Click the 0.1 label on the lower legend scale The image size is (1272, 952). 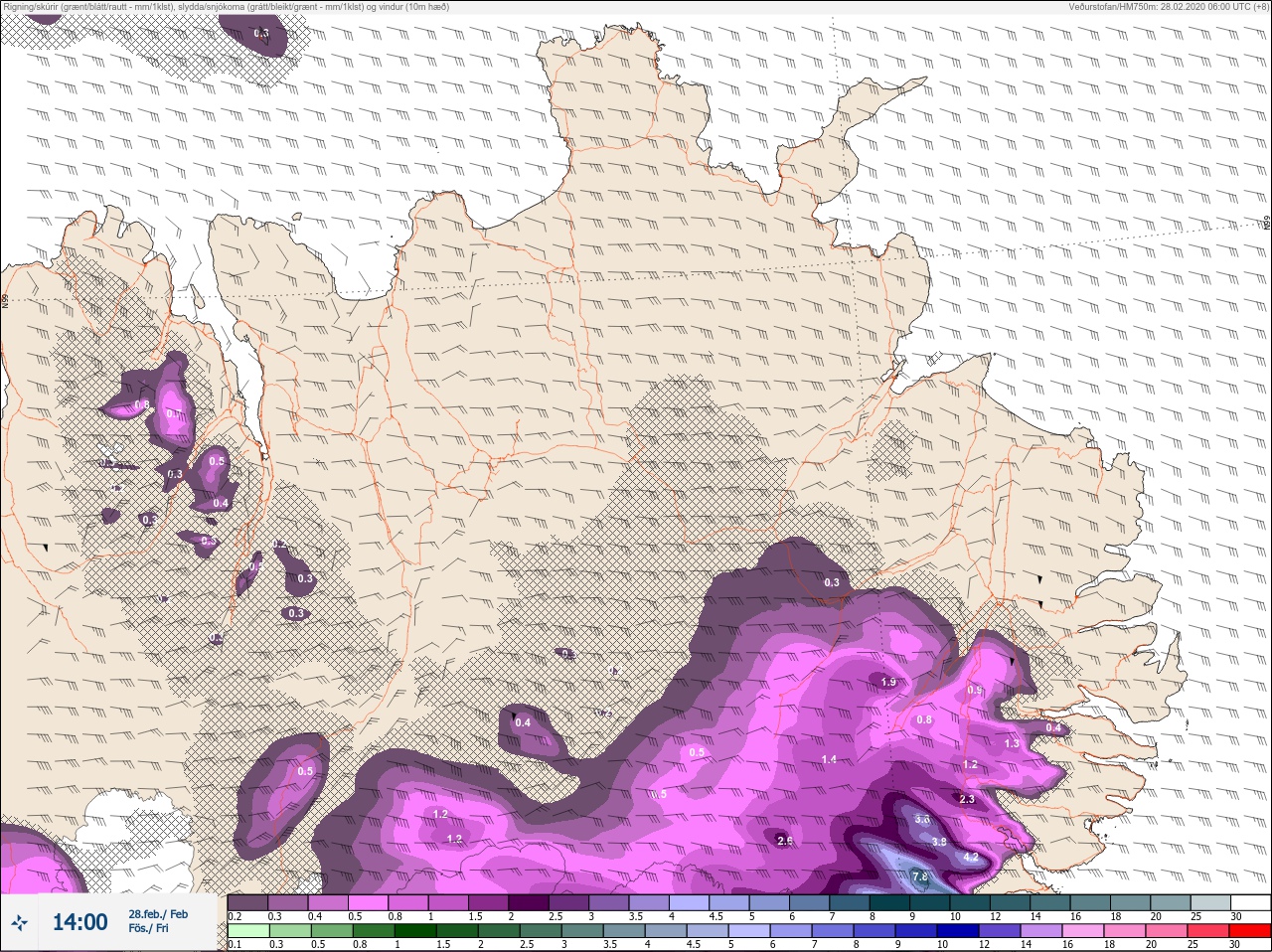(236, 945)
